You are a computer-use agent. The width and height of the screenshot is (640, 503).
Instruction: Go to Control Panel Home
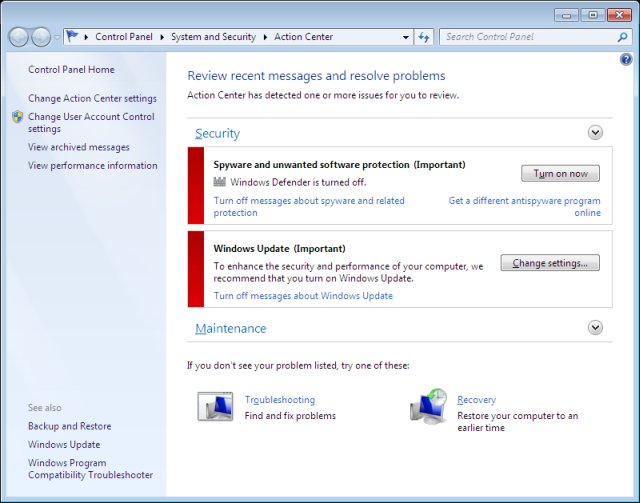(x=71, y=69)
